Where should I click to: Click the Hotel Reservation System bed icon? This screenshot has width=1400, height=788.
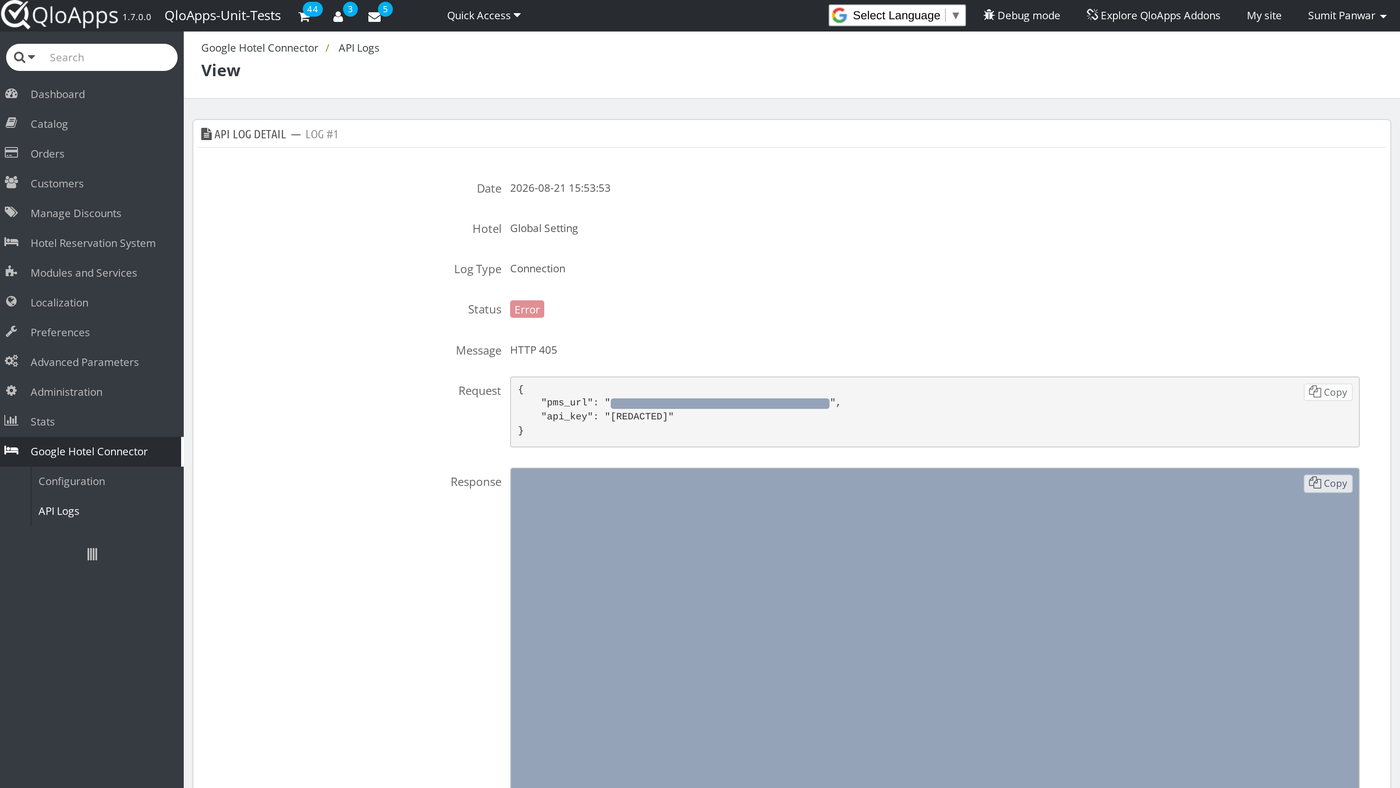[x=12, y=243]
